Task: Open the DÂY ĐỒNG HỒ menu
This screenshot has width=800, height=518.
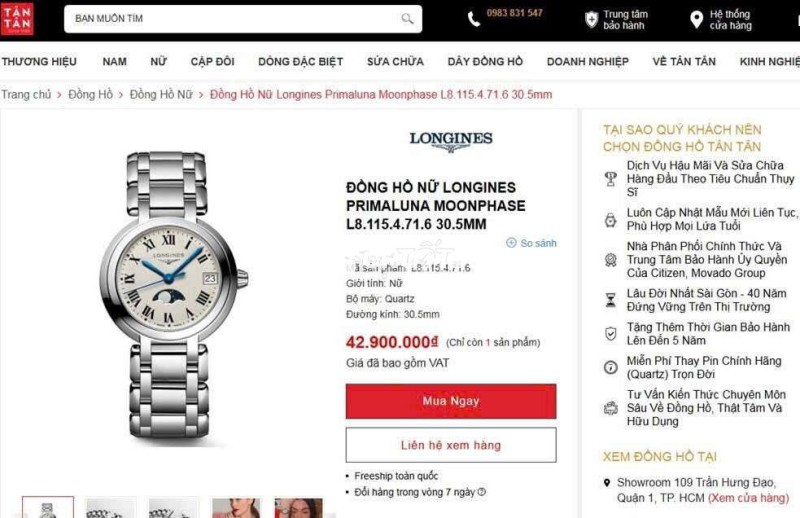Action: tap(485, 62)
